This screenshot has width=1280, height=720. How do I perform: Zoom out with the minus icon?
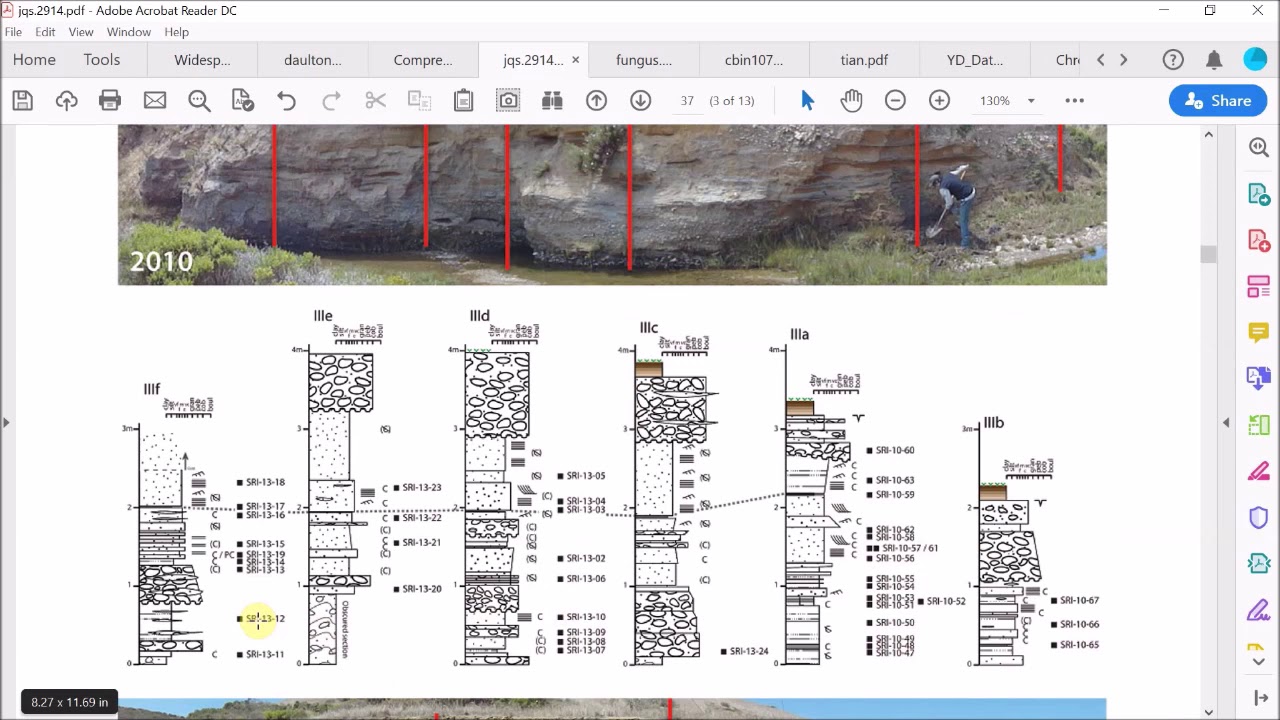pyautogui.click(x=895, y=100)
